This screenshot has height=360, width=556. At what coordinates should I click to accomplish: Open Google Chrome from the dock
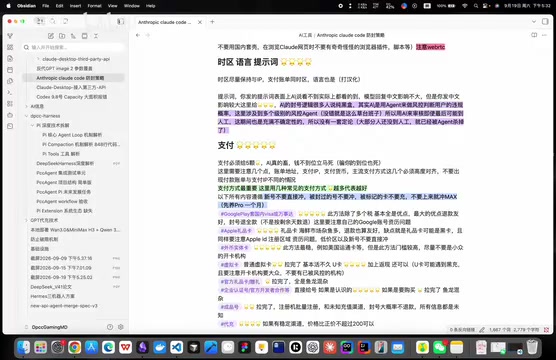pyautogui.click(x=74, y=347)
